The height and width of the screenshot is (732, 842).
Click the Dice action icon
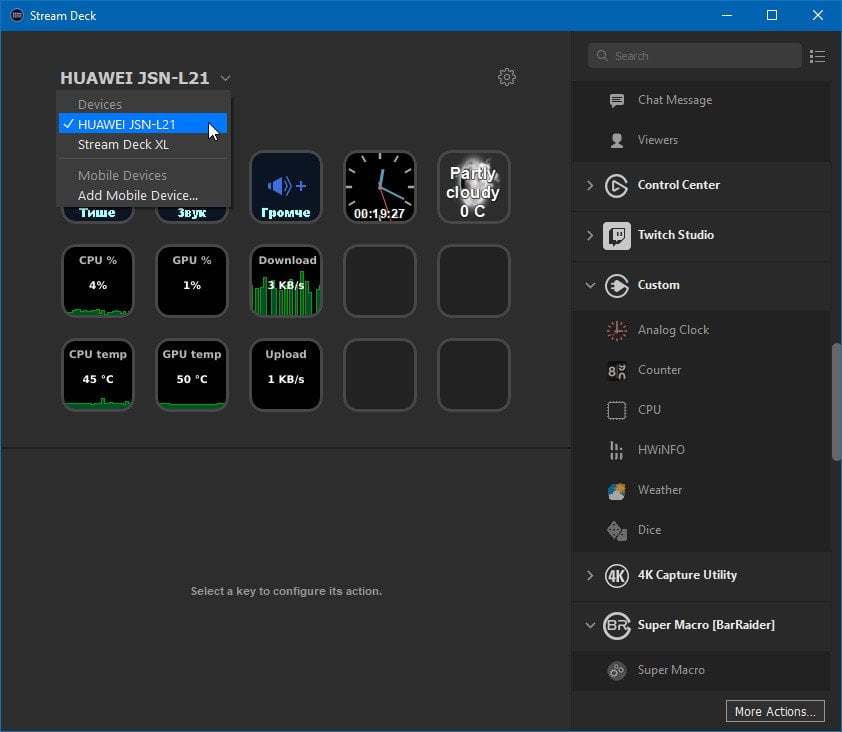tap(616, 531)
